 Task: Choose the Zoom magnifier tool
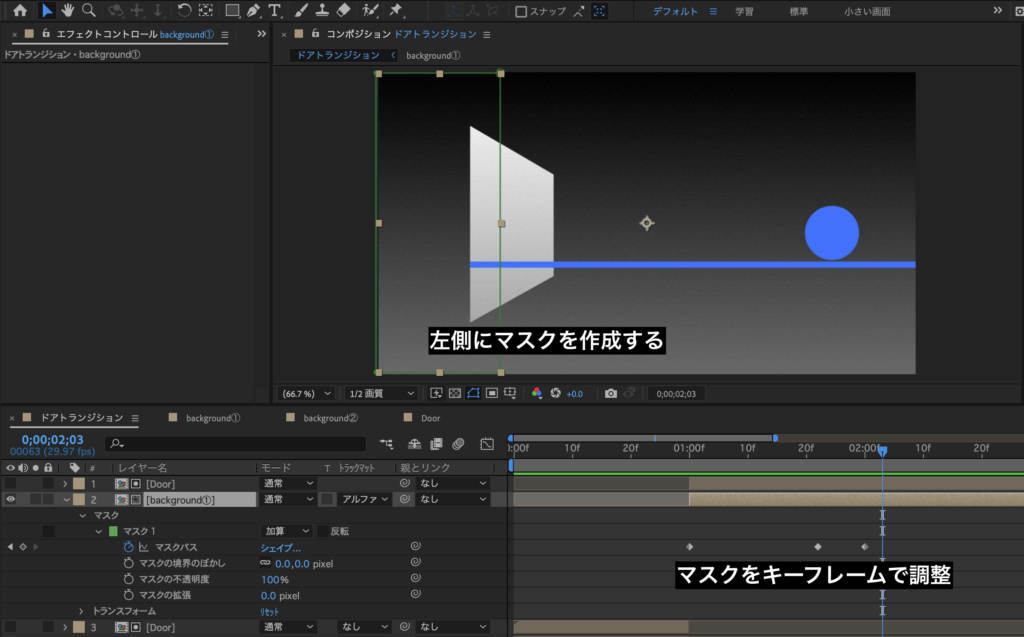click(x=89, y=11)
